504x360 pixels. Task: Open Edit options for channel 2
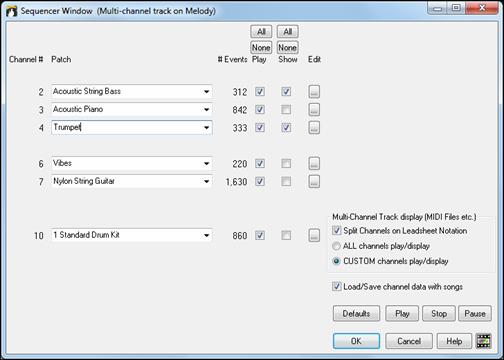[314, 91]
